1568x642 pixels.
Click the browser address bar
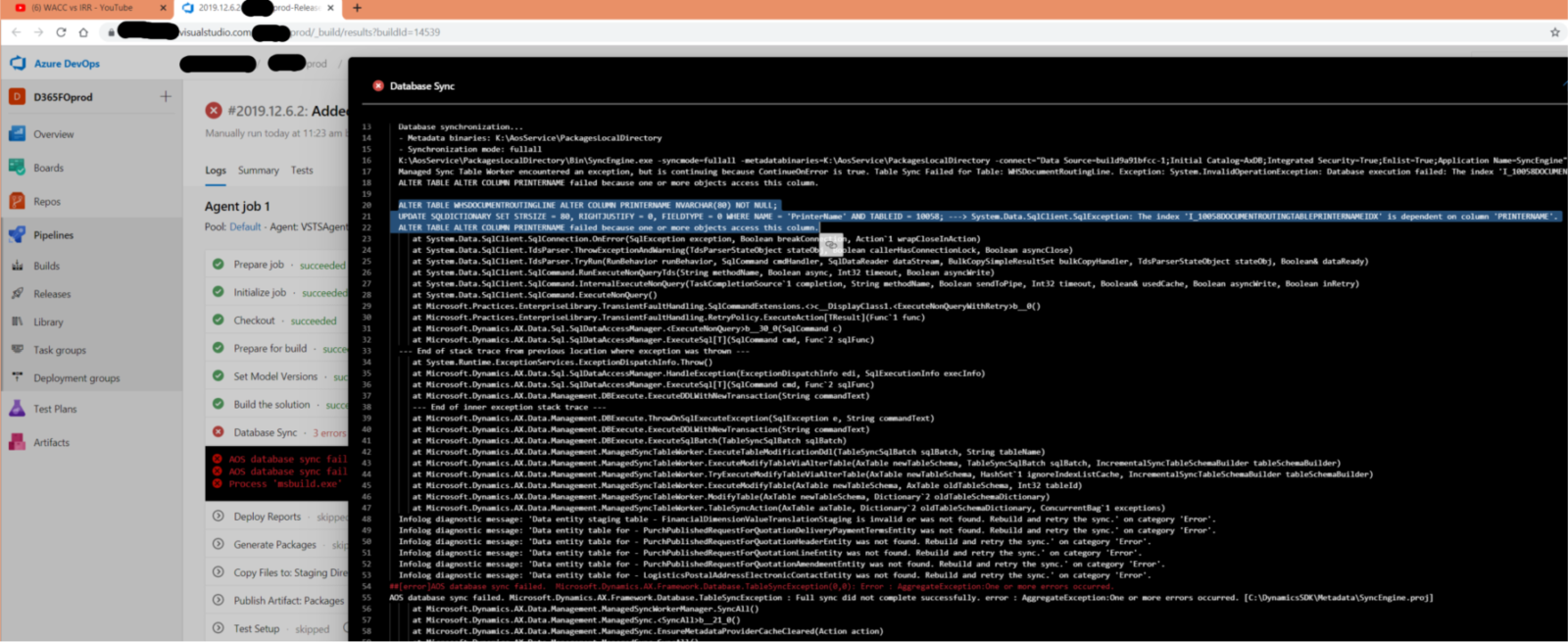tap(784, 32)
